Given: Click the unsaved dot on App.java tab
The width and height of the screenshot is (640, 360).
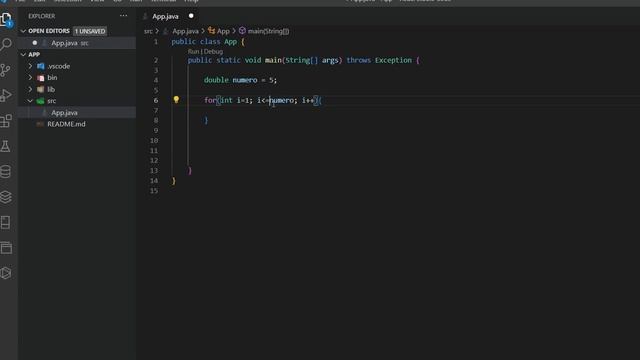Looking at the screenshot, I should coord(191,16).
